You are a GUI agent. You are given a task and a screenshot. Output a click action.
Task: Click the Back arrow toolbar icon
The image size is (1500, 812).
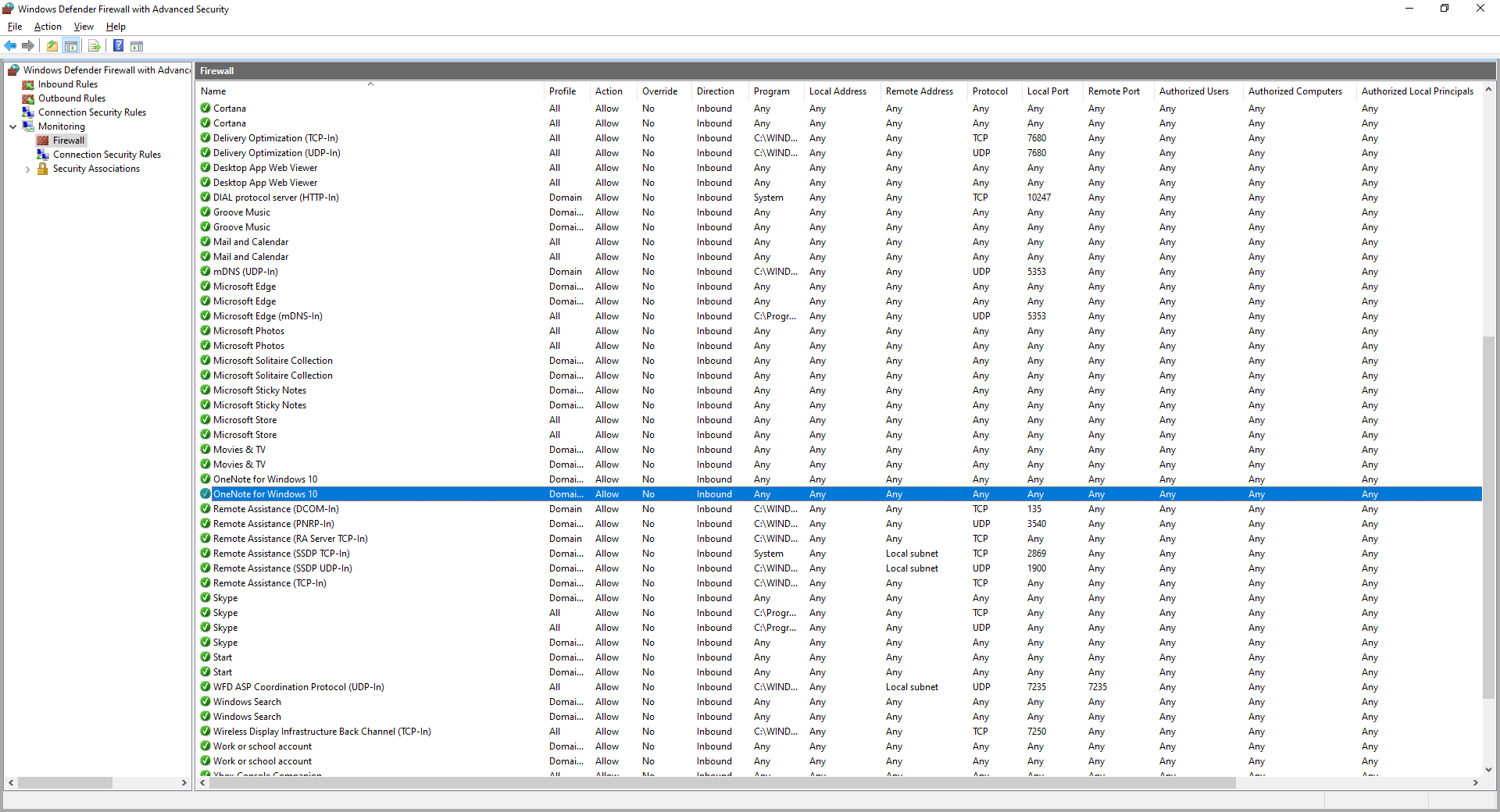pos(10,46)
